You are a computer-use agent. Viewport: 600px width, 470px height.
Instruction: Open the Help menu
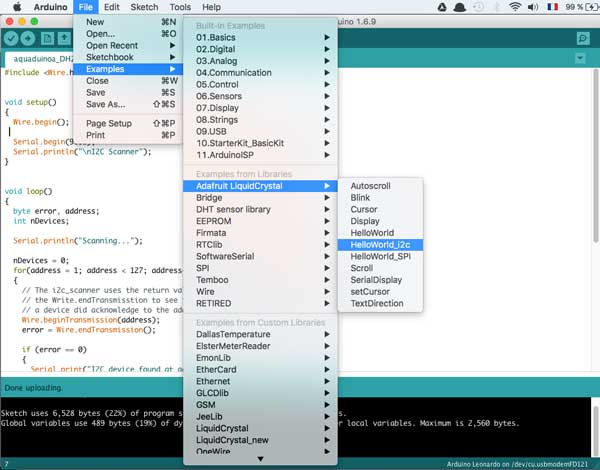coord(211,7)
